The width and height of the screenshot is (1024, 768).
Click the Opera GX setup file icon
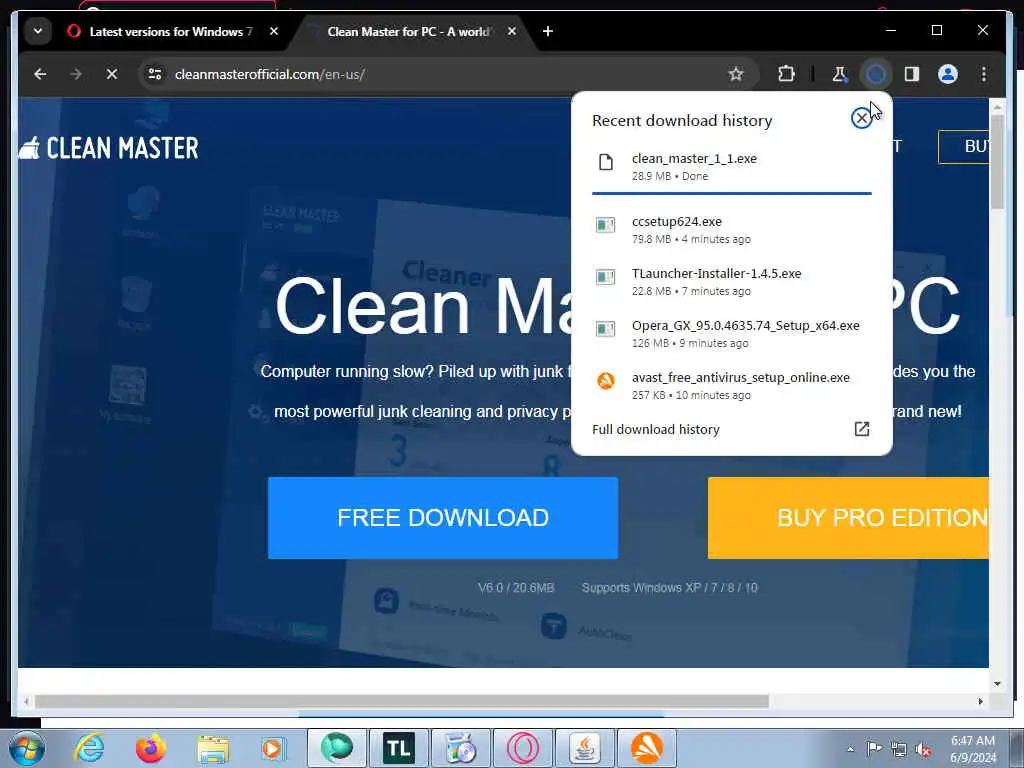[x=605, y=329]
